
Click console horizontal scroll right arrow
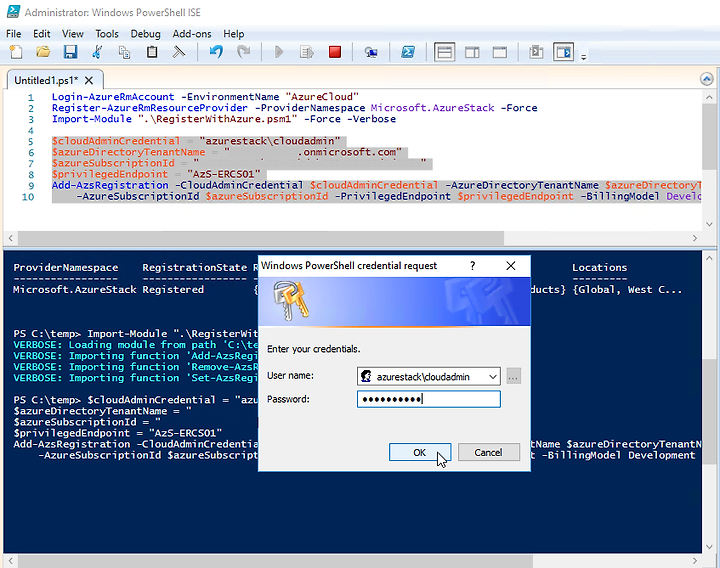click(x=694, y=561)
